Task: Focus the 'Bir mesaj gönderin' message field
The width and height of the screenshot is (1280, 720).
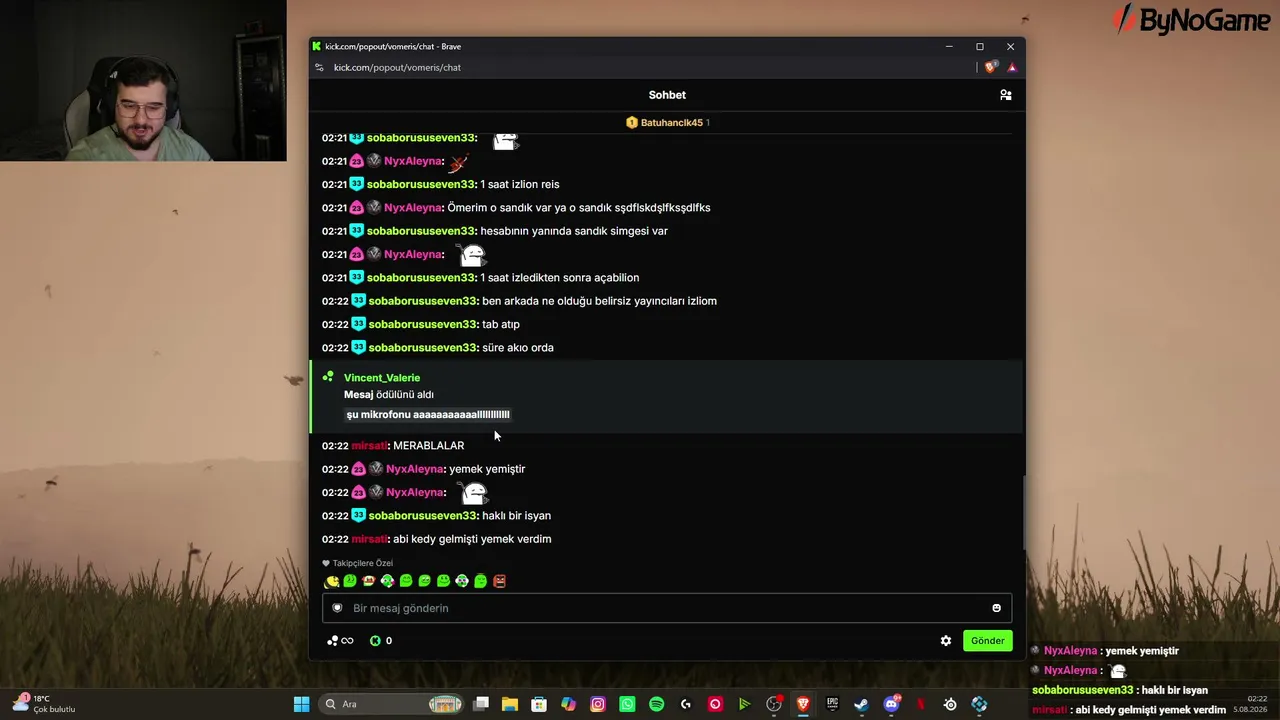Action: [x=667, y=608]
